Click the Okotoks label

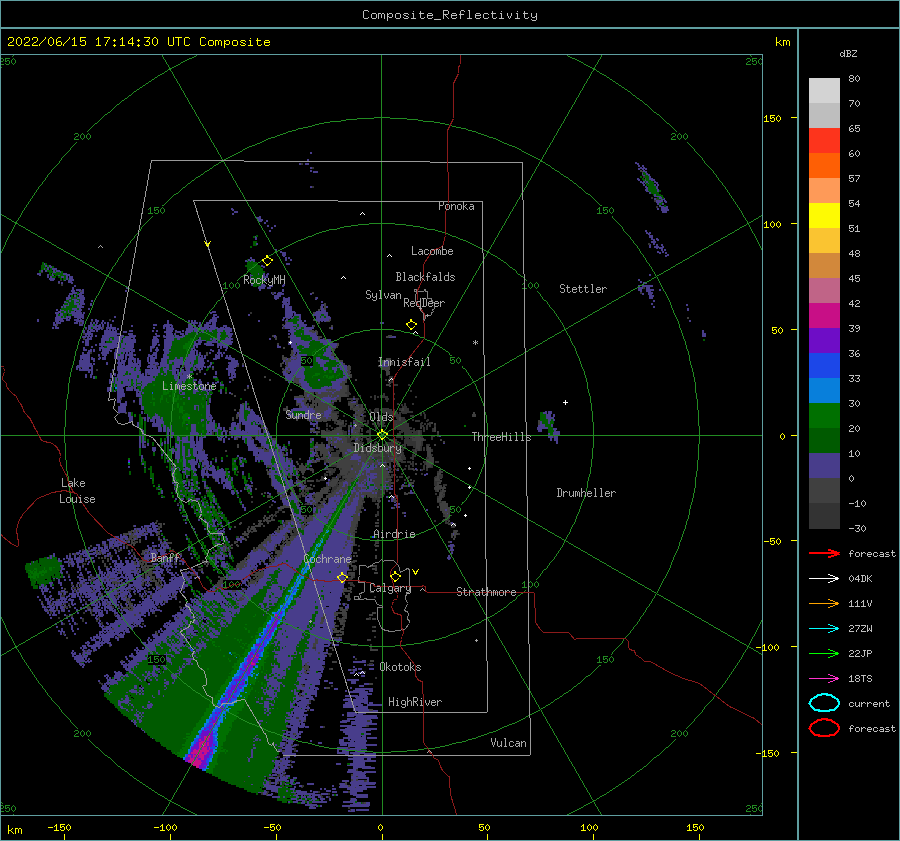[401, 667]
